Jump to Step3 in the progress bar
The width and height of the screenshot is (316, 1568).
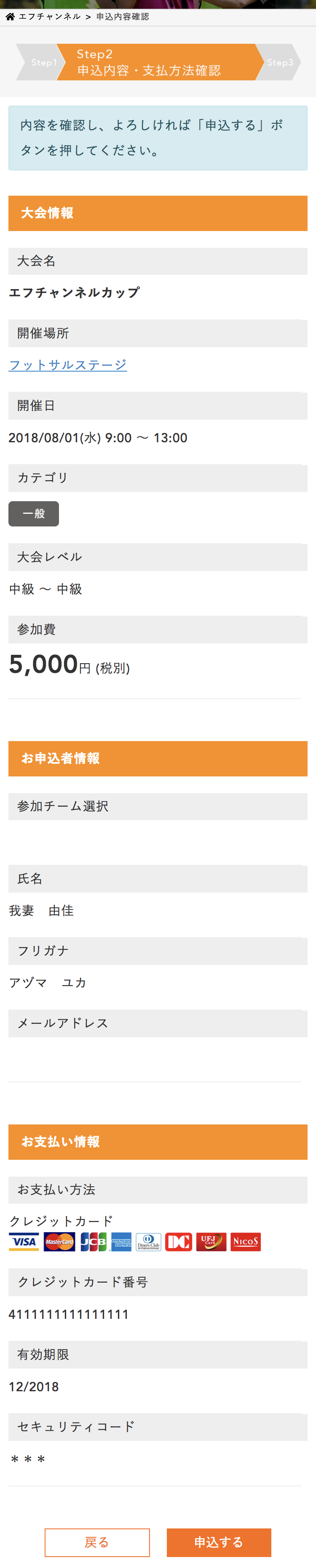click(x=279, y=63)
